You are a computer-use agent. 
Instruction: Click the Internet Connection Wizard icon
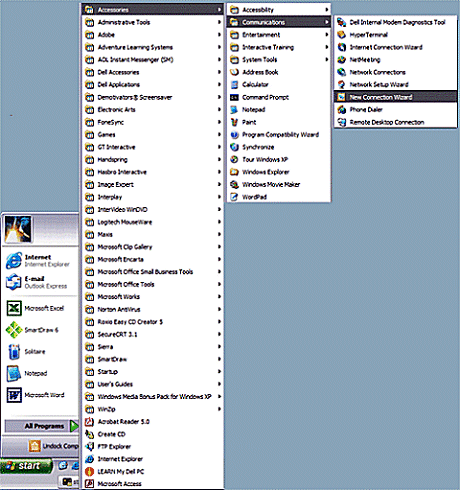tap(341, 47)
